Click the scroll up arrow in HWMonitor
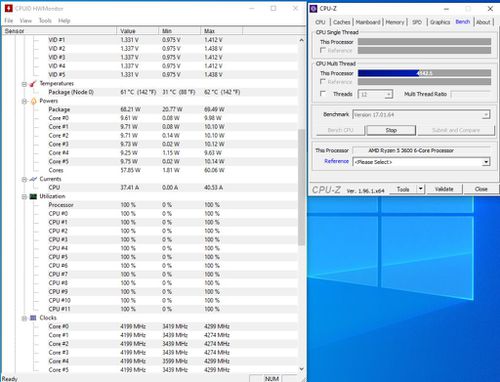500x382 pixels. pos(301,40)
